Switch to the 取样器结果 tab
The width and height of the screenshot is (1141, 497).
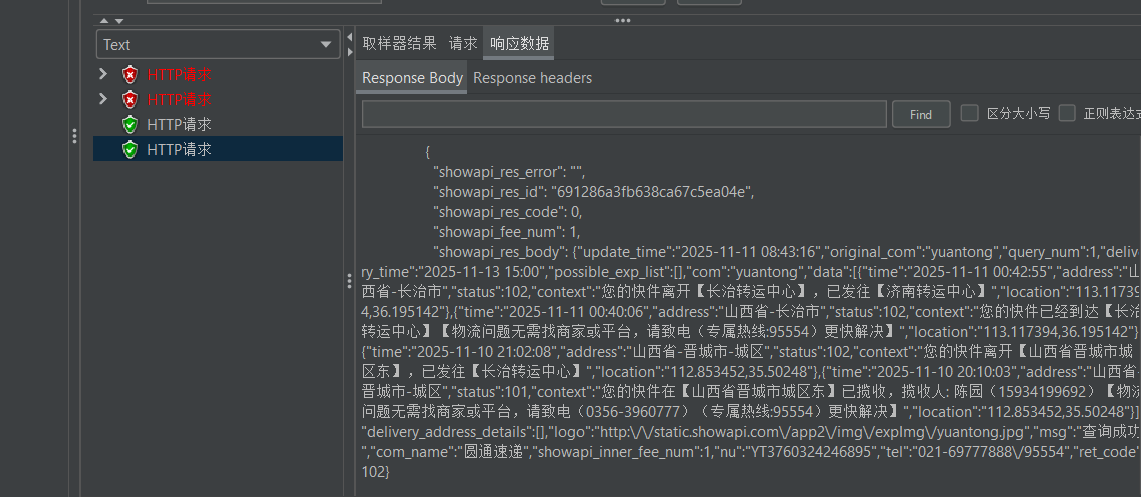click(399, 43)
